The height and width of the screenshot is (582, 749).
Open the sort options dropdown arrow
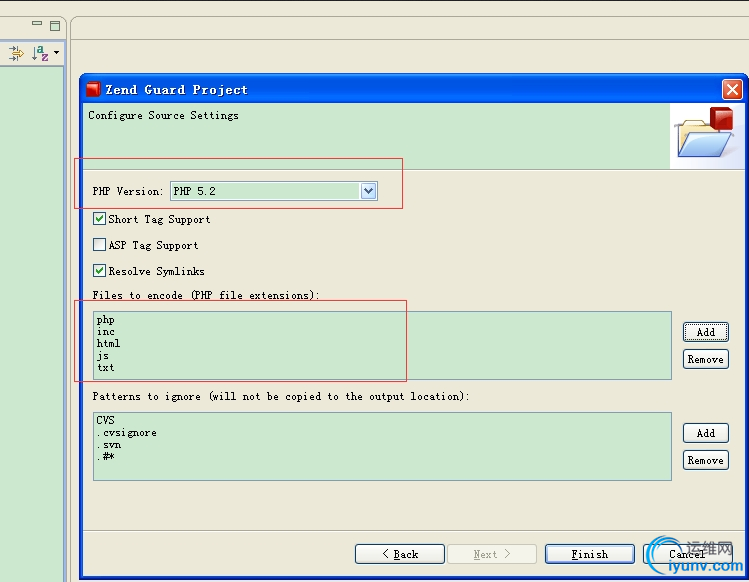click(56, 52)
